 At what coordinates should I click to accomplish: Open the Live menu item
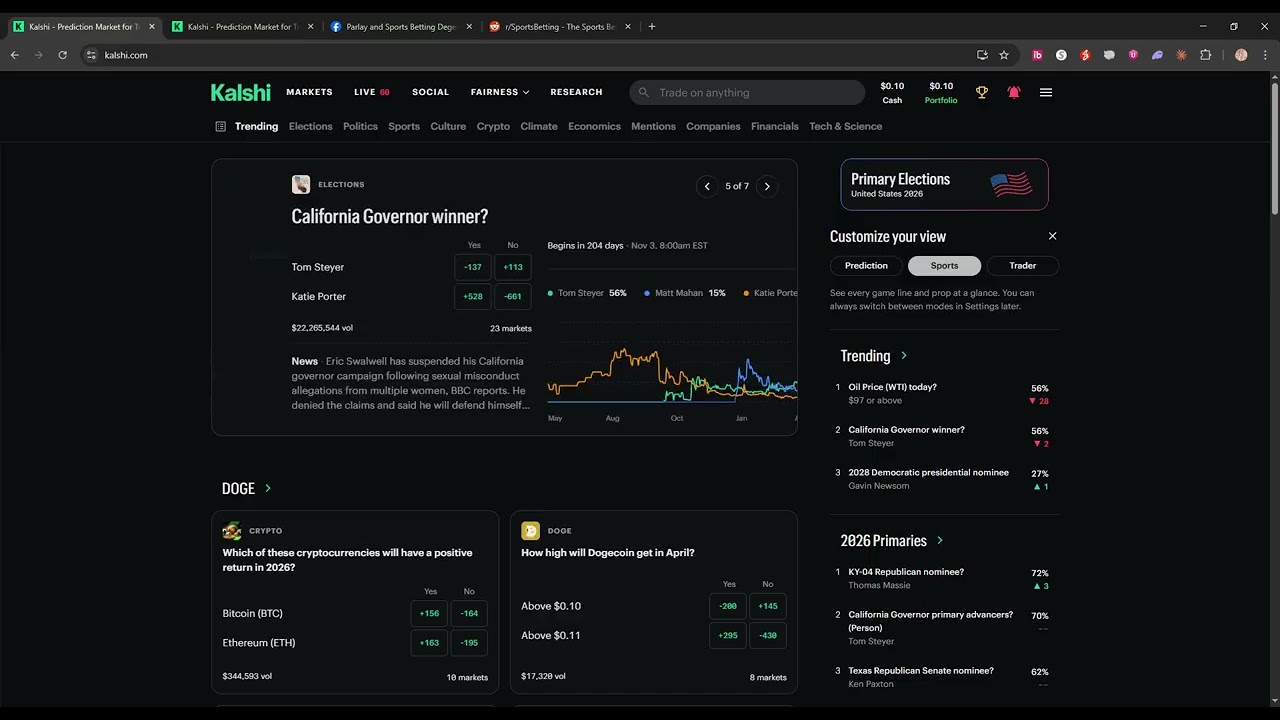372,92
